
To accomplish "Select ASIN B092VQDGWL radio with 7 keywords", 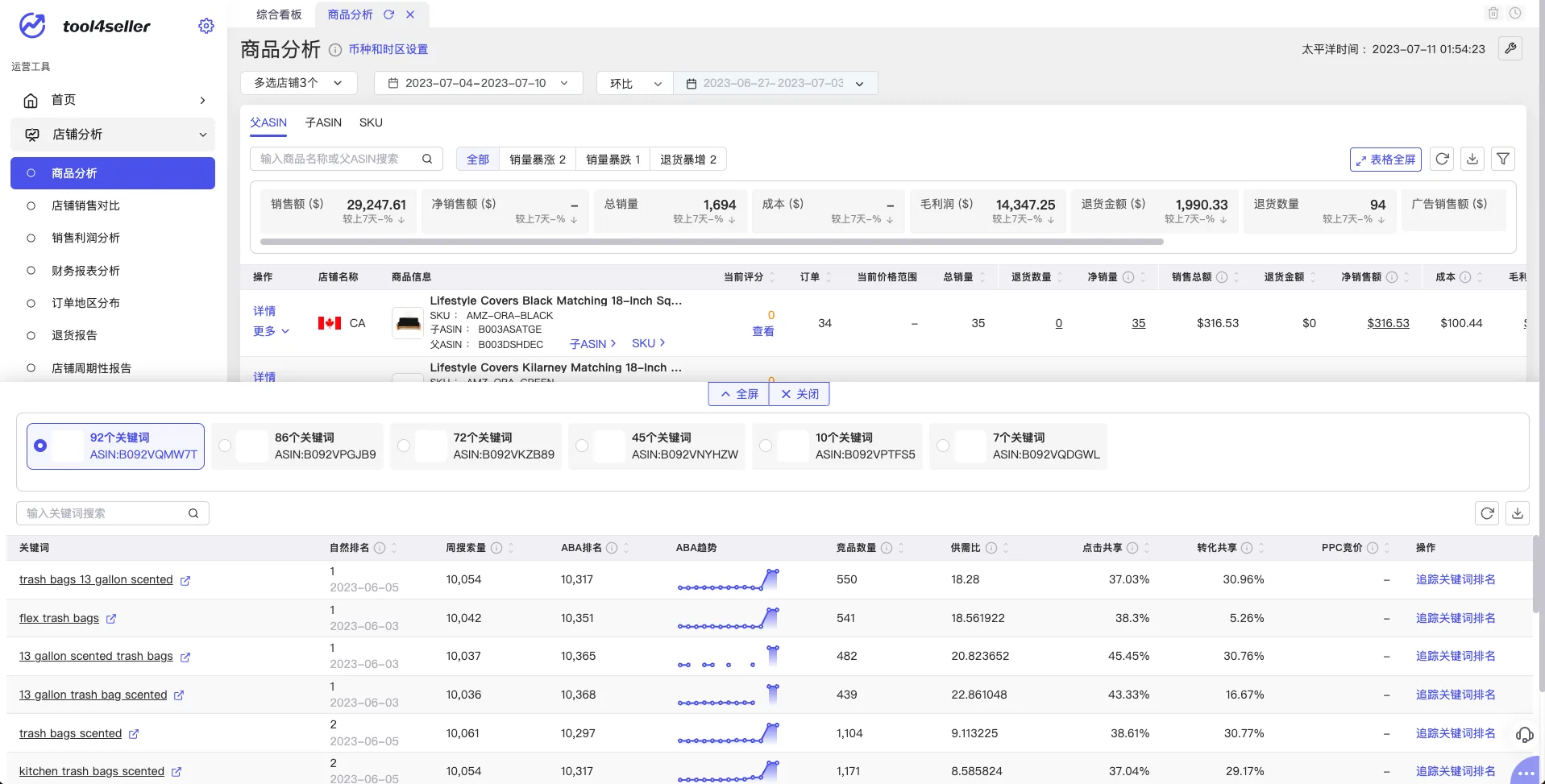I will pyautogui.click(x=943, y=446).
